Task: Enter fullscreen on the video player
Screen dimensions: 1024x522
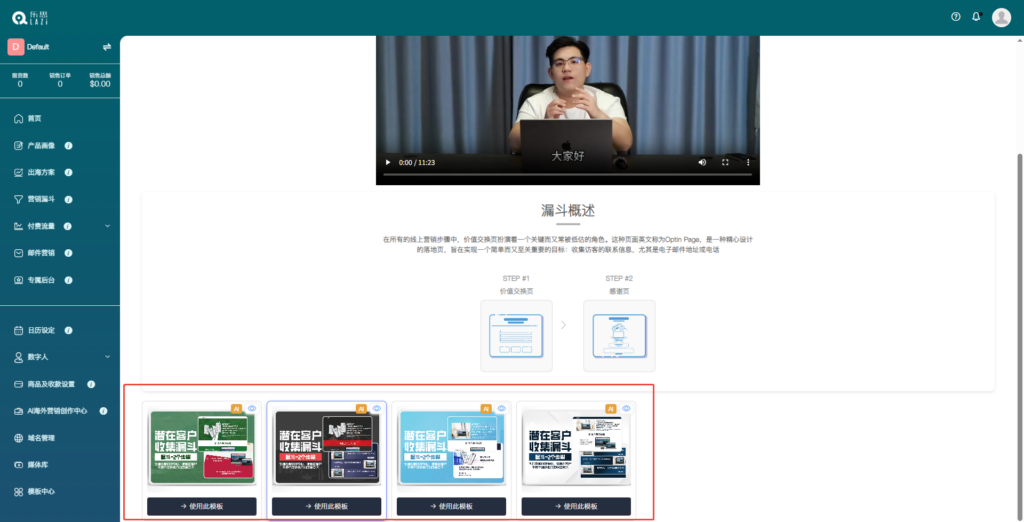Action: pos(725,162)
